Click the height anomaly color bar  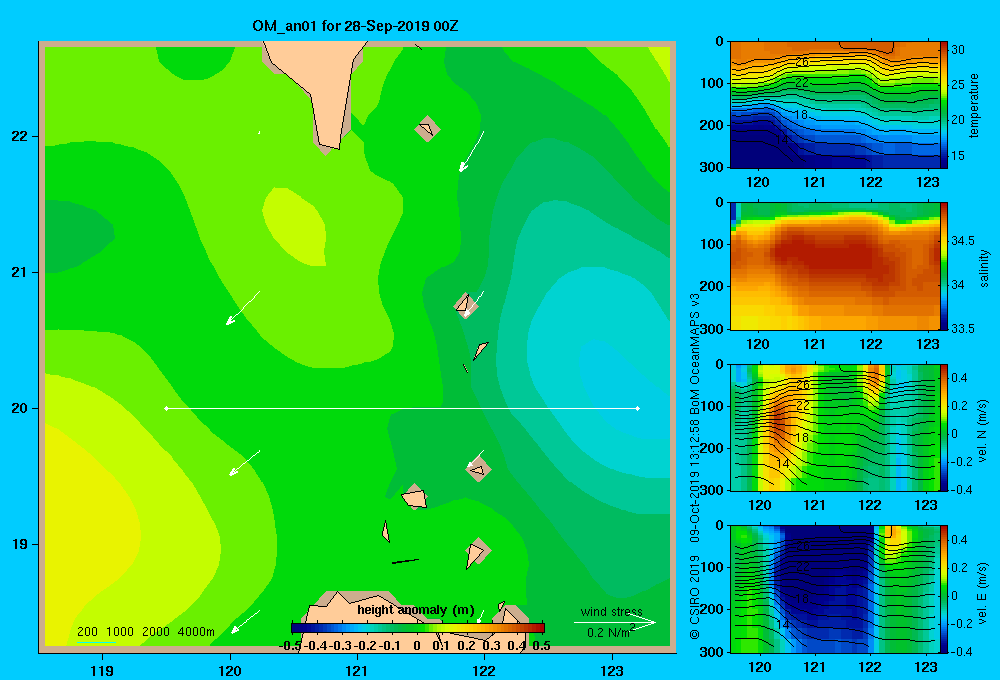[x=418, y=628]
